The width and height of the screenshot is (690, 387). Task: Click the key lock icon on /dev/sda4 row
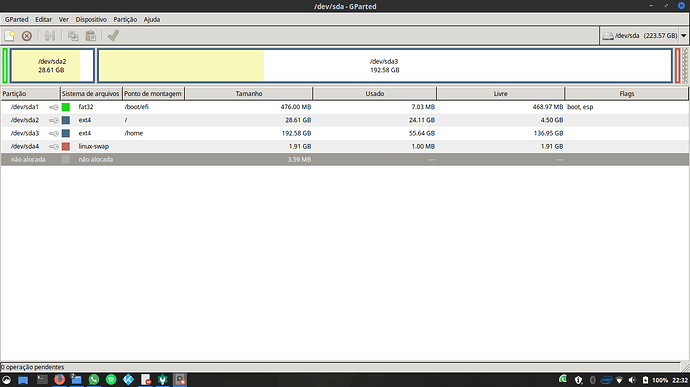click(54, 147)
